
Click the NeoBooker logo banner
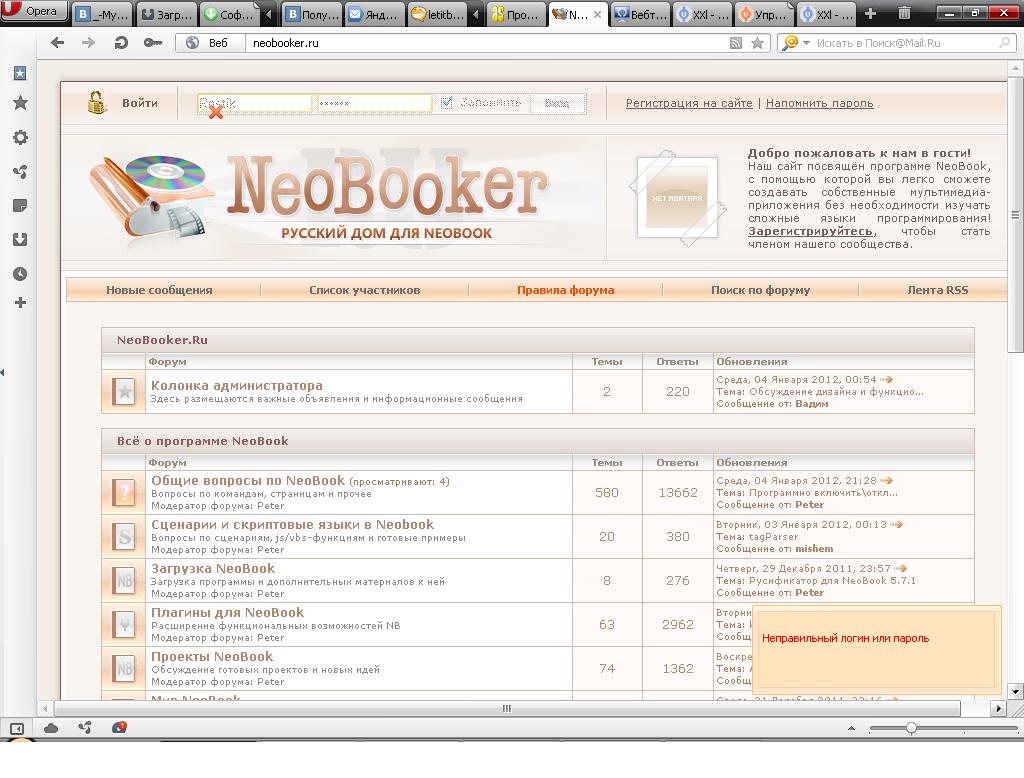[x=320, y=196]
